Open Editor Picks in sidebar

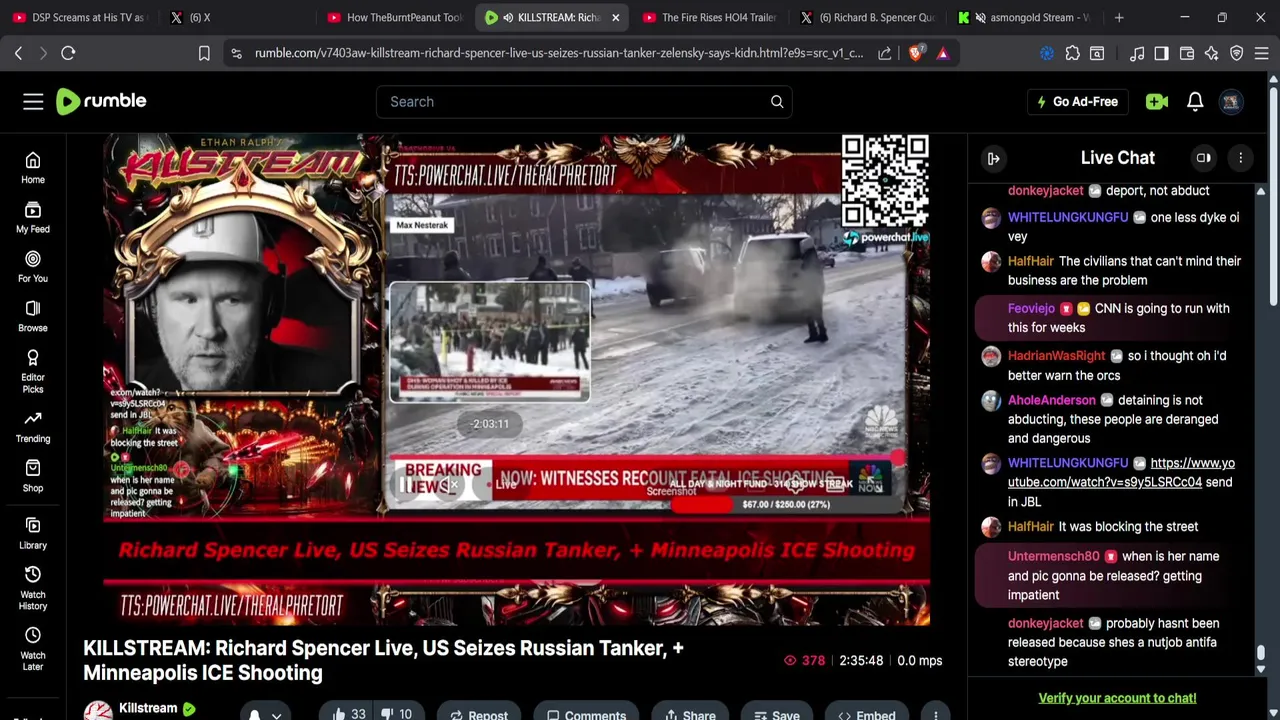click(x=33, y=371)
